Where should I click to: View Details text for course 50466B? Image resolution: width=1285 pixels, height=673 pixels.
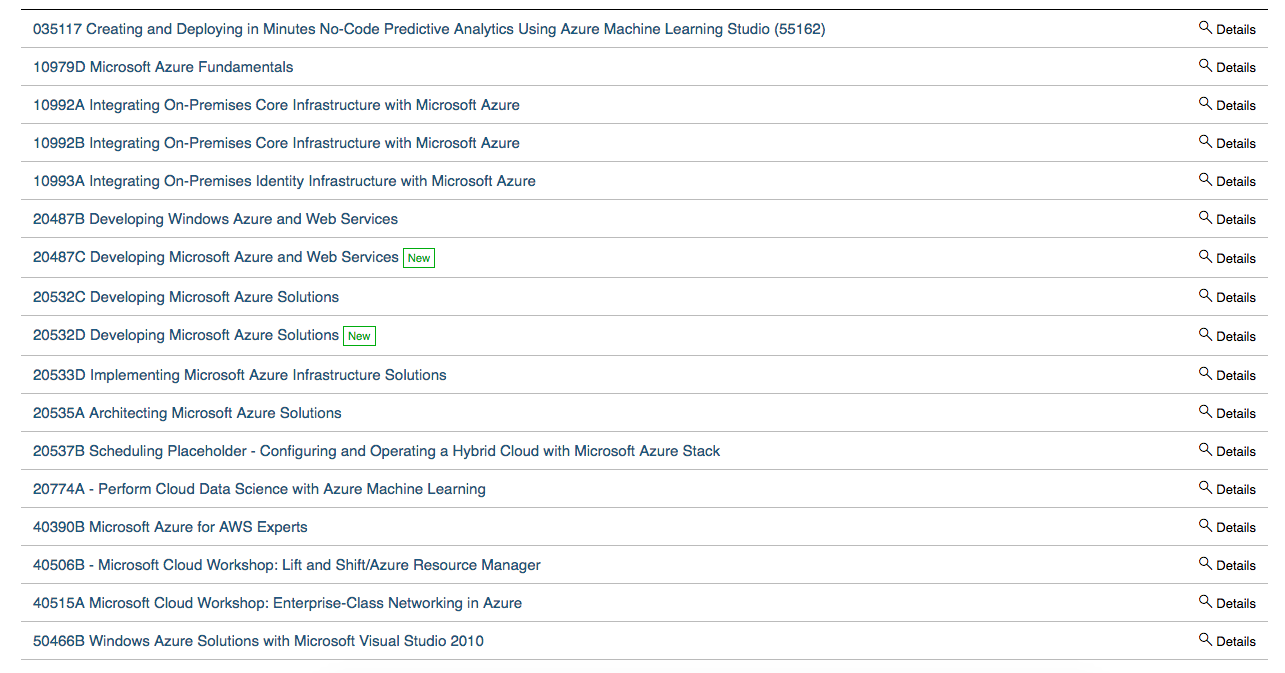(1236, 642)
